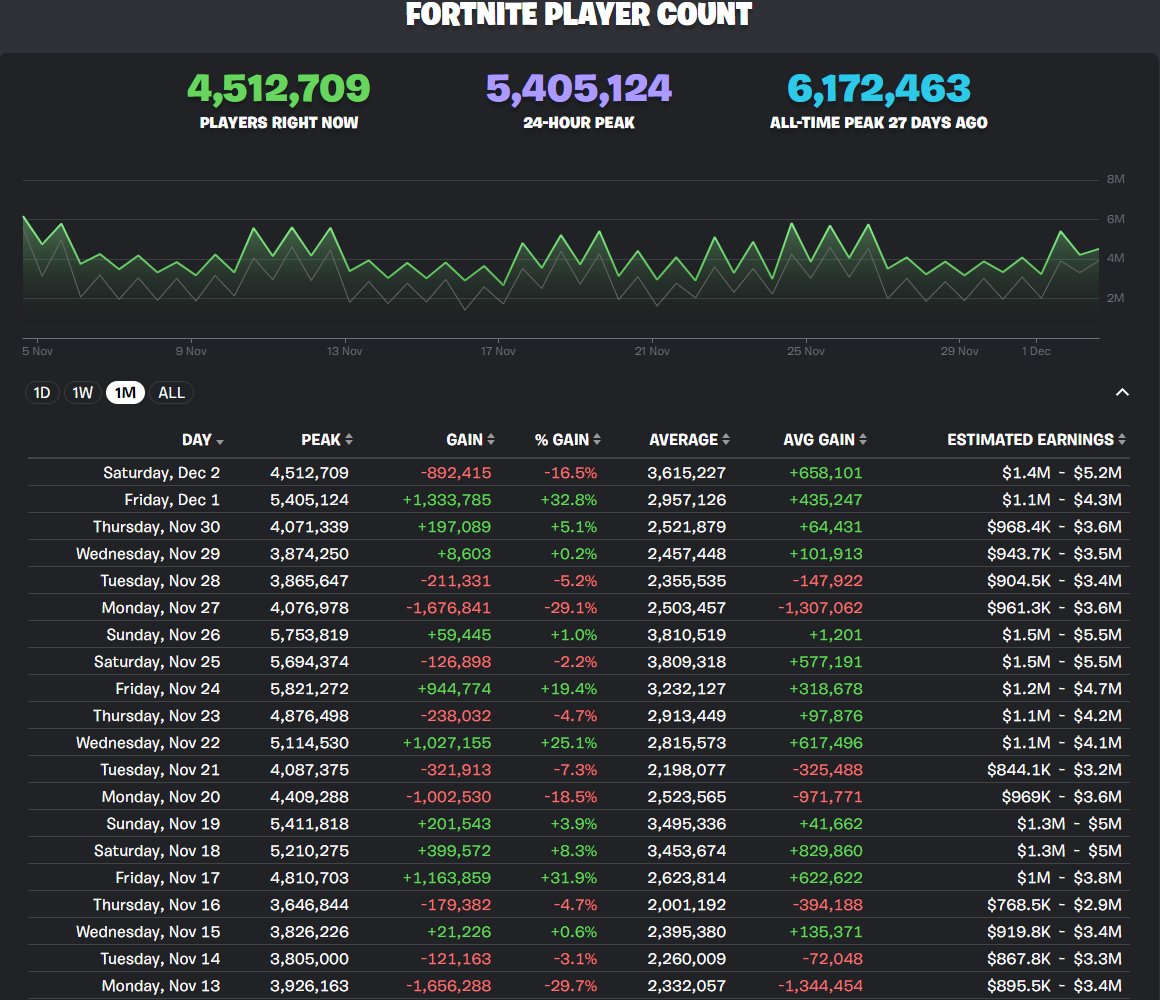Click the Tuesday, Nov 14 row label
Viewport: 1160px width, 1000px height.
pos(161,959)
